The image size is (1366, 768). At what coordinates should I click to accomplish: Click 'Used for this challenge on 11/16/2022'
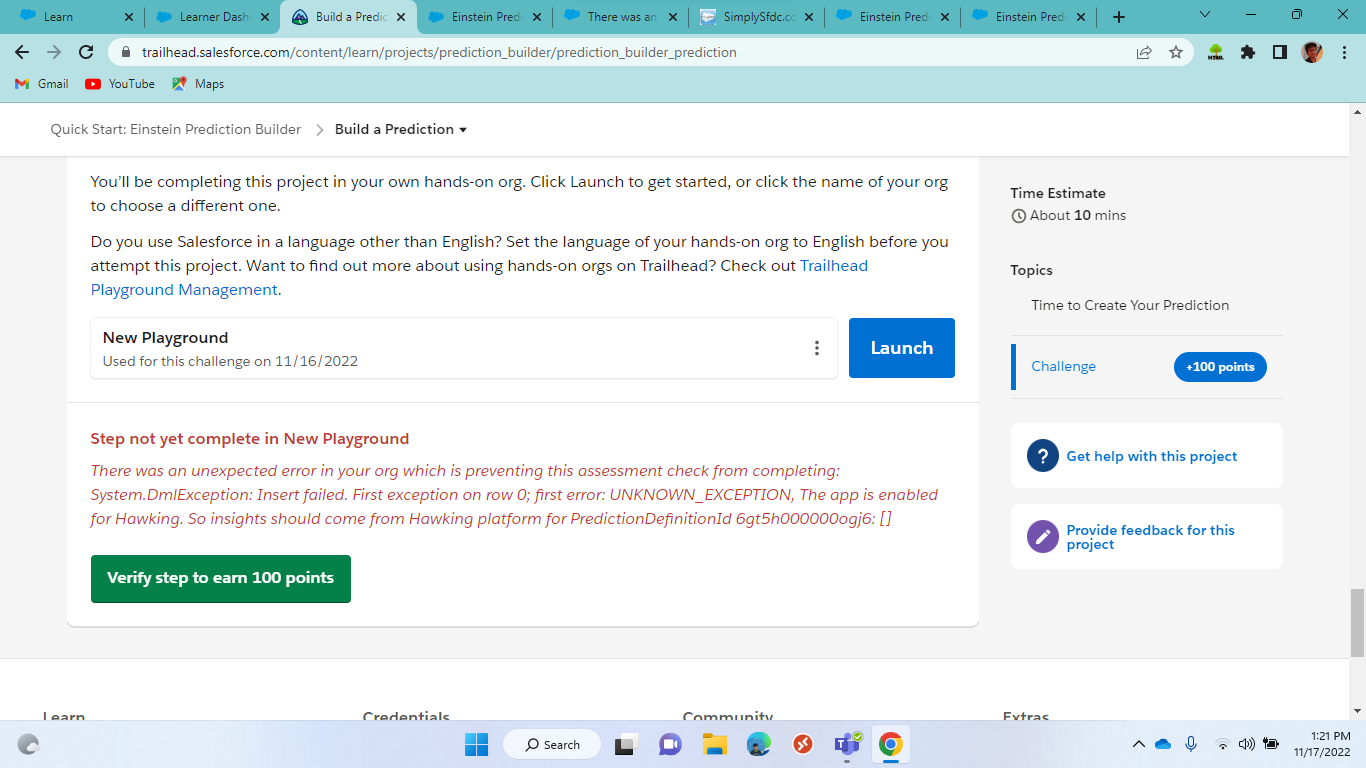(230, 361)
